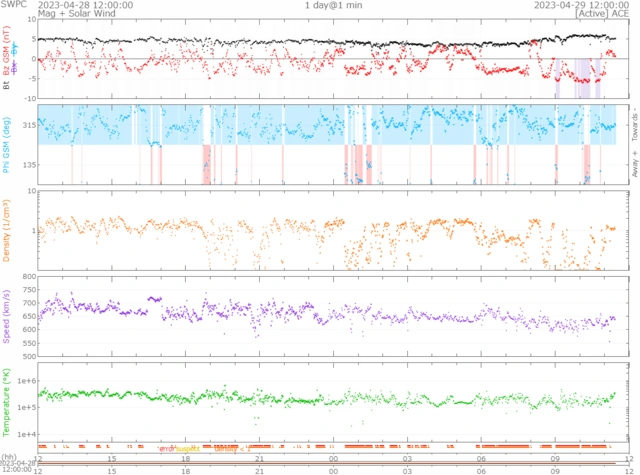This screenshot has width=640, height=475.
Task: Click the yellow "suspect" data flag legend
Action: pyautogui.click(x=188, y=449)
